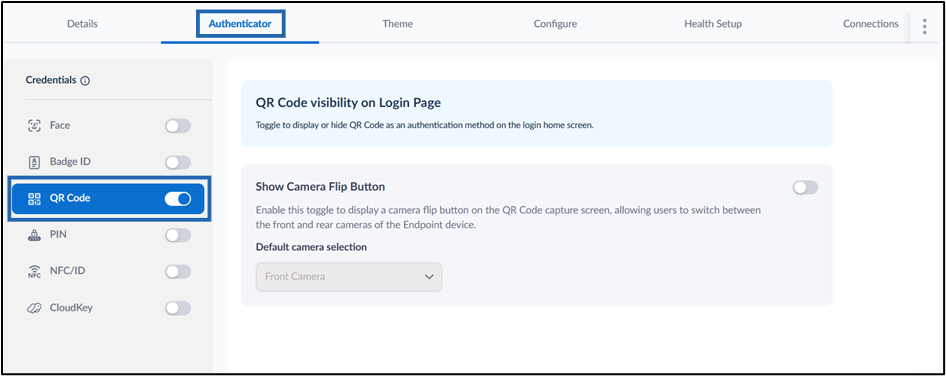Click the QR Code visibility on Login Page heading

click(348, 103)
